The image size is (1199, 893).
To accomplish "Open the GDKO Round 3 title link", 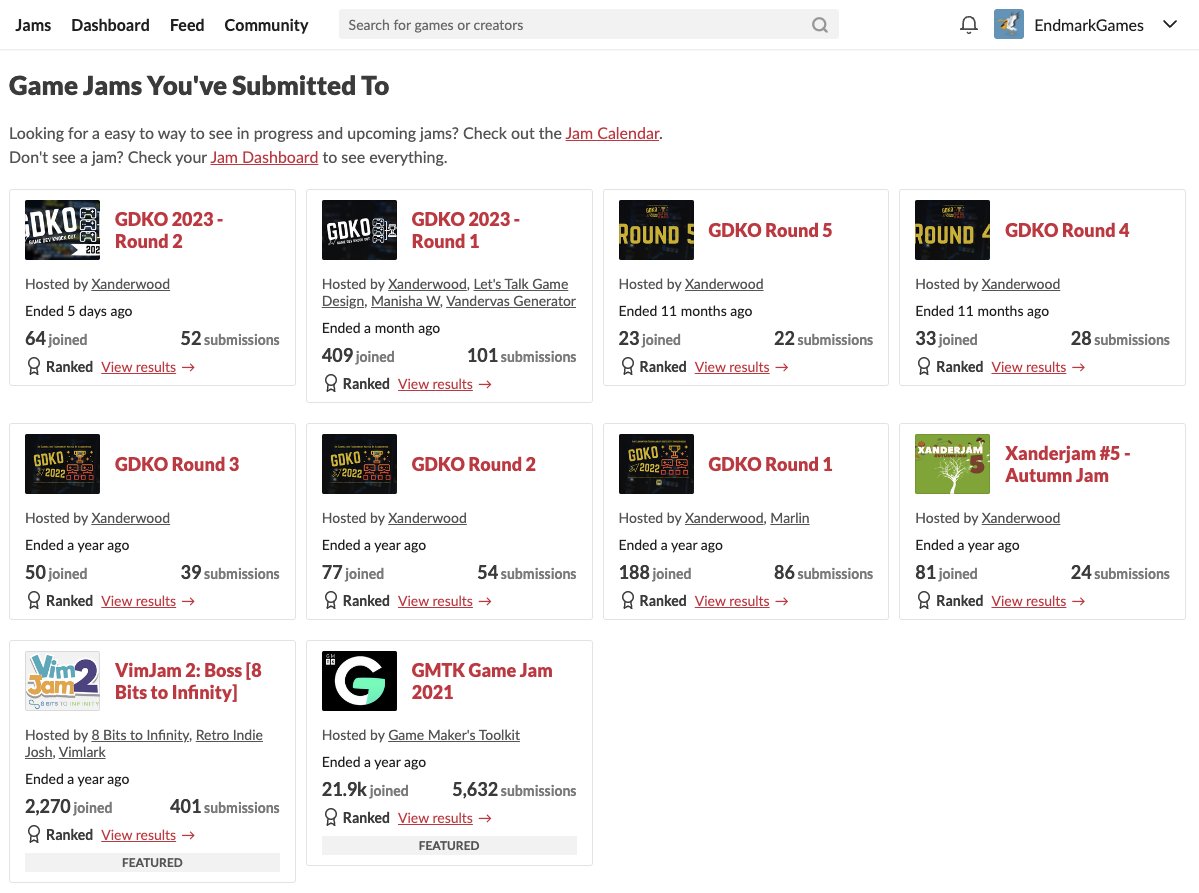I will 177,464.
